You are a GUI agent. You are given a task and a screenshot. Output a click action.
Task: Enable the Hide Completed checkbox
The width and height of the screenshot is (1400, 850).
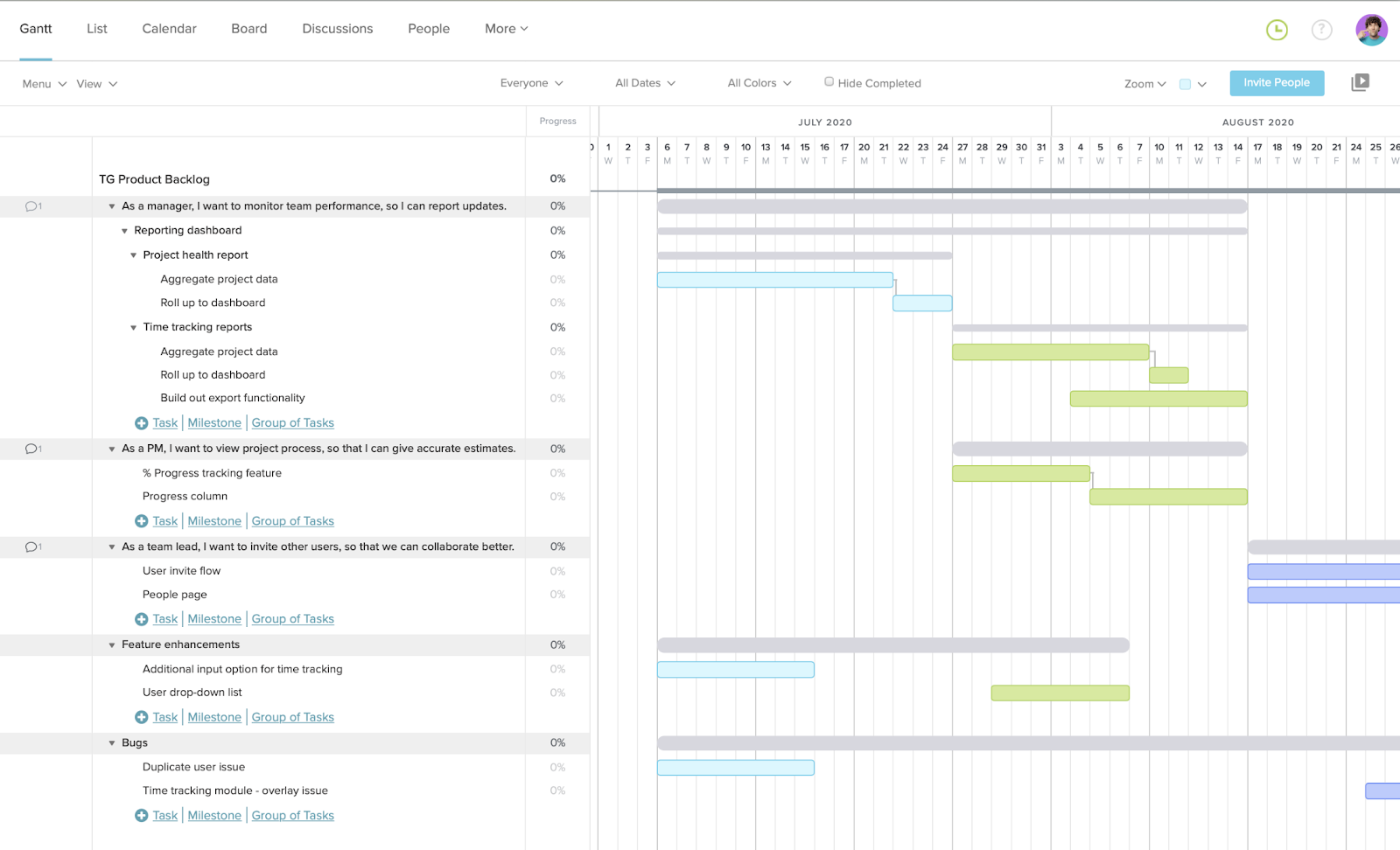tap(829, 81)
